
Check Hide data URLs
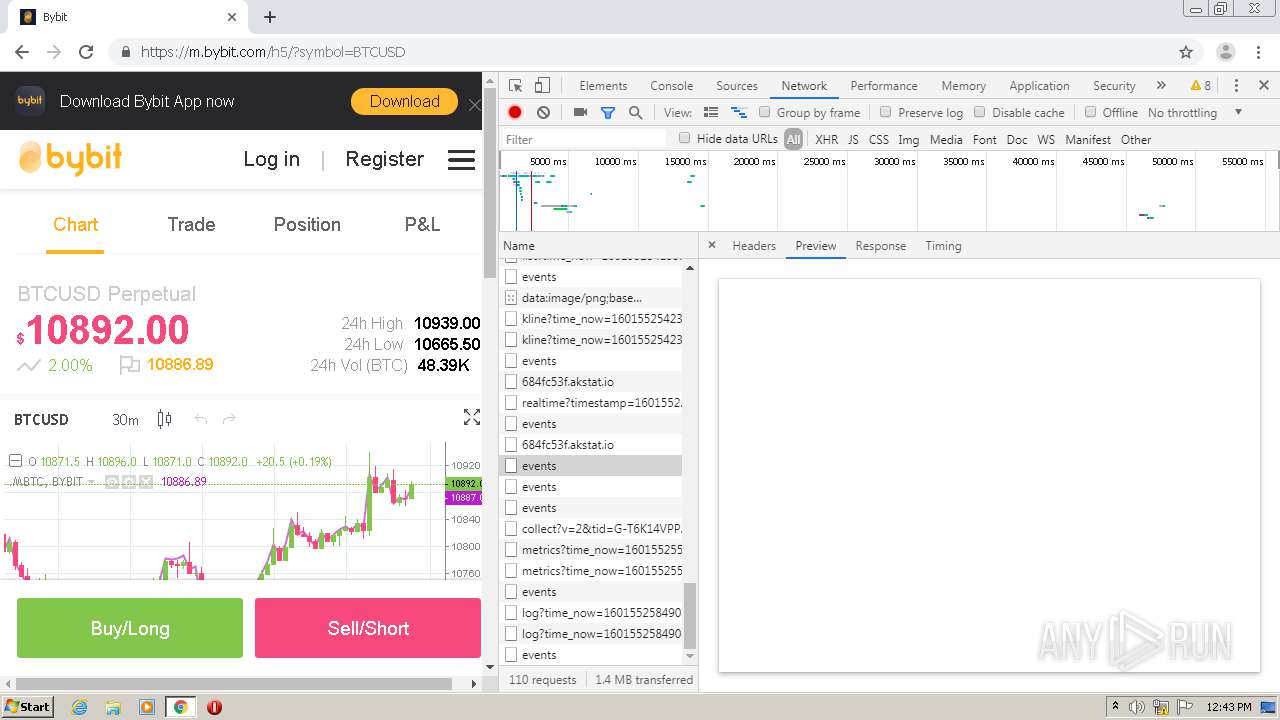click(x=685, y=138)
